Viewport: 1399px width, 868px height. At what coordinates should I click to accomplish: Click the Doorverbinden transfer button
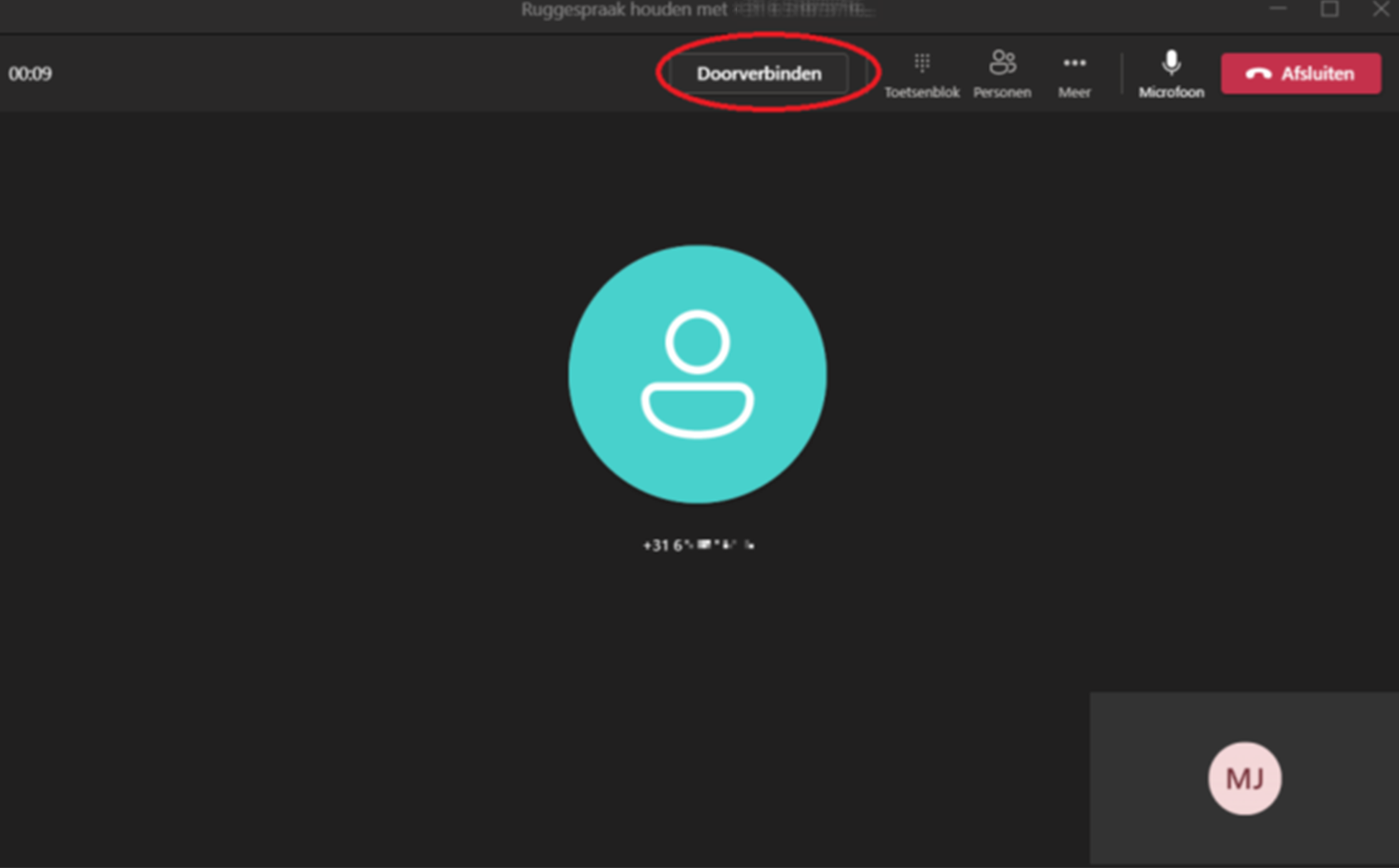758,74
